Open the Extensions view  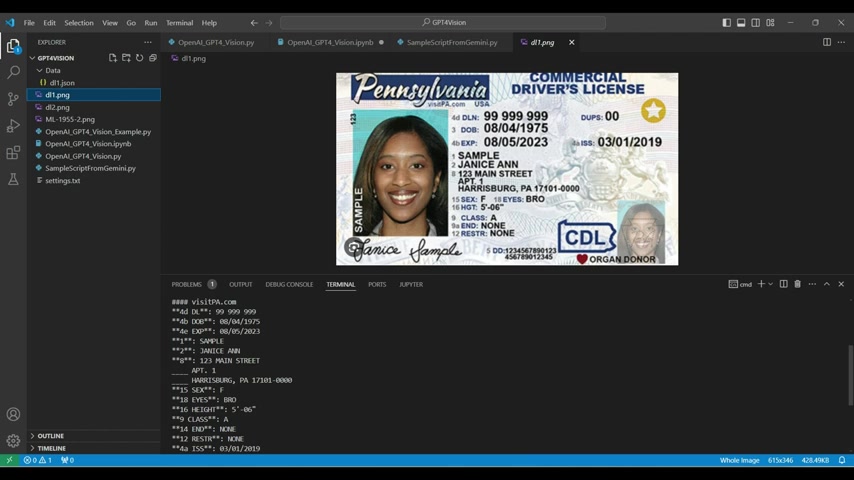[13, 153]
